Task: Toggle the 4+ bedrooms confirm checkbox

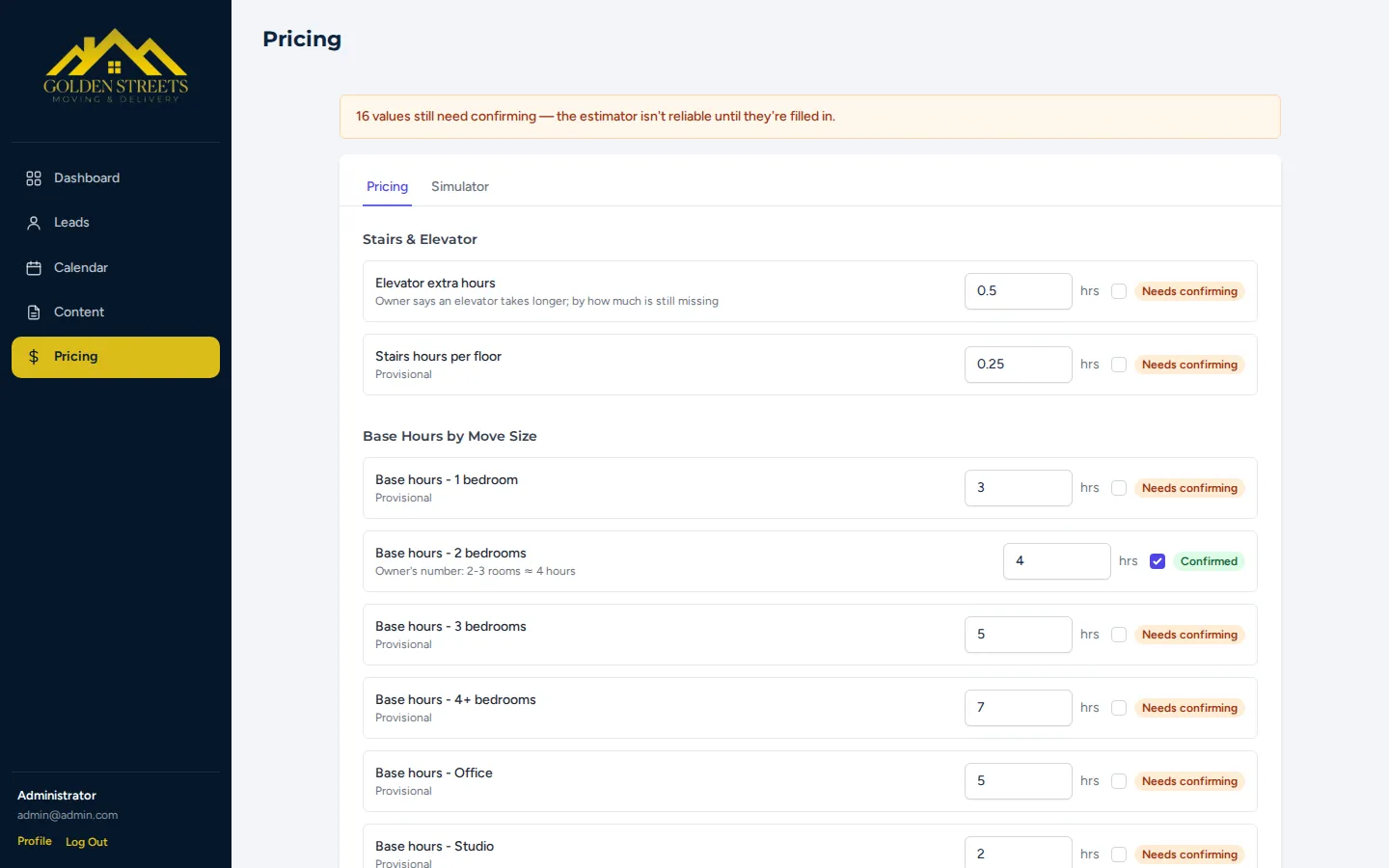Action: [1119, 708]
